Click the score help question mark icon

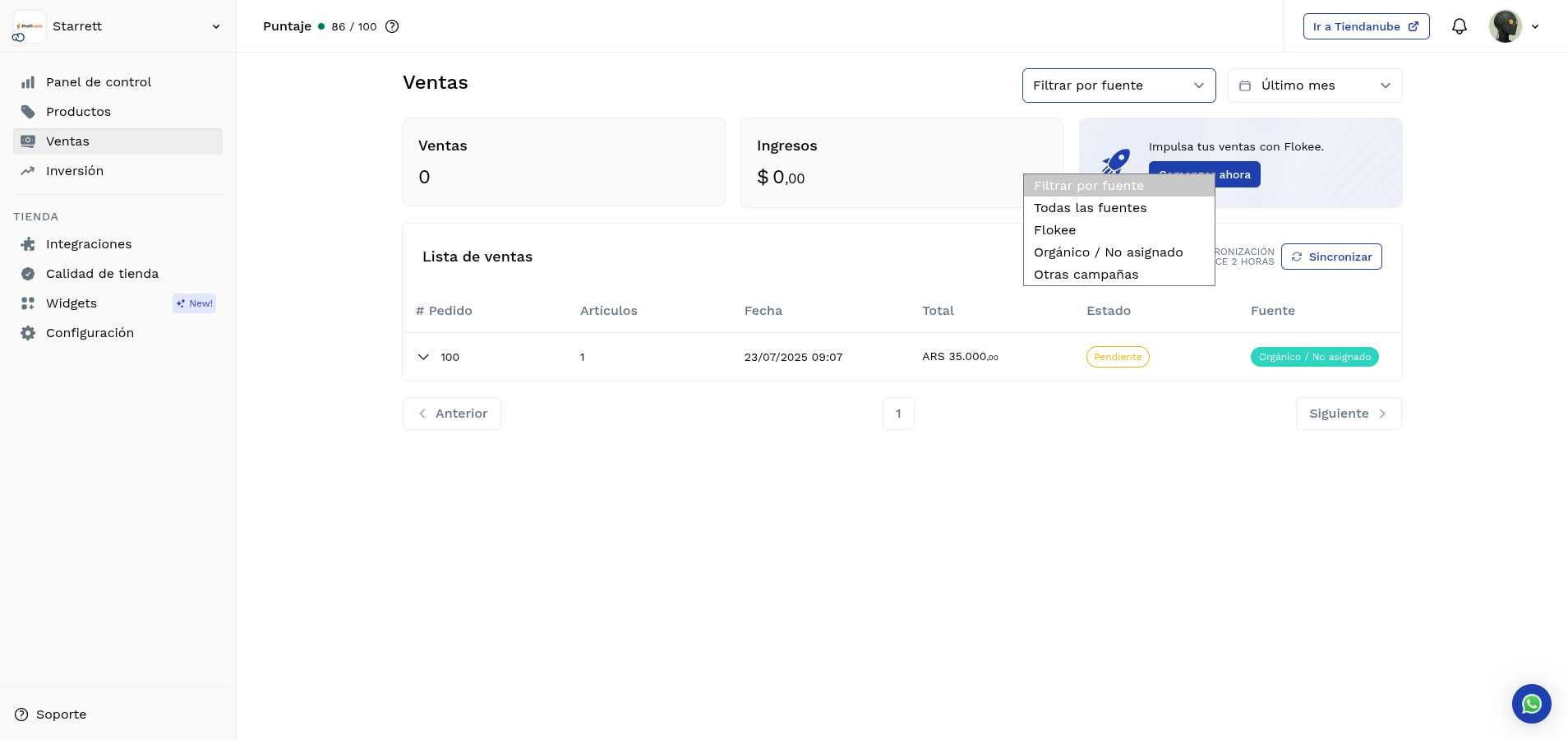coord(392,26)
